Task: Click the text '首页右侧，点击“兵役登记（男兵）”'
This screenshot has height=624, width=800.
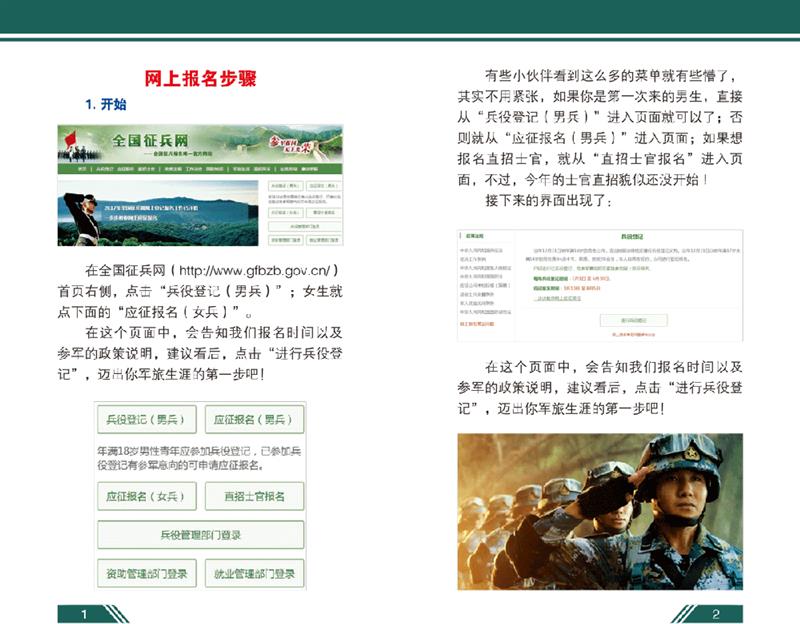Action: [171, 291]
